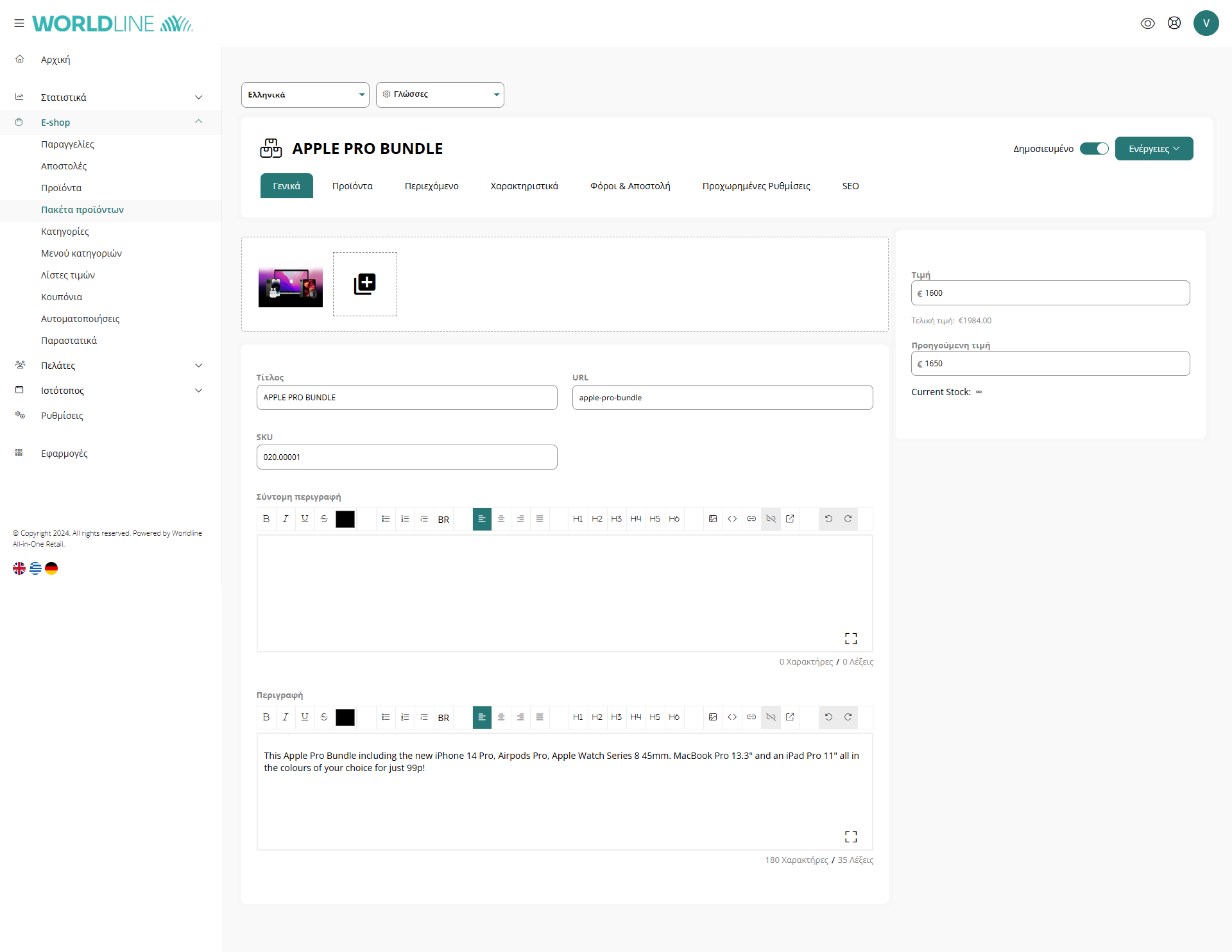Image resolution: width=1232 pixels, height=952 pixels.
Task: Expand short description editor to fullscreen
Action: pos(851,638)
